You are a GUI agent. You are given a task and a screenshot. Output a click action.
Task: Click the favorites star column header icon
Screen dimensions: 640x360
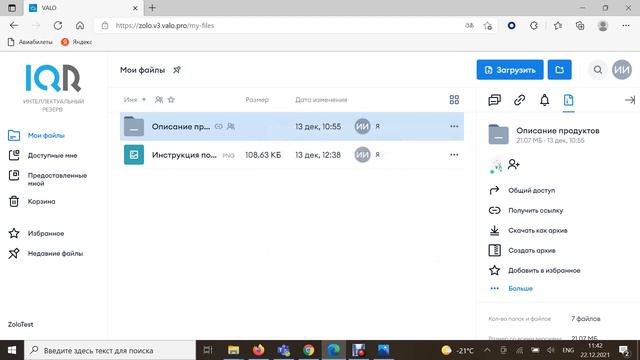click(x=171, y=100)
